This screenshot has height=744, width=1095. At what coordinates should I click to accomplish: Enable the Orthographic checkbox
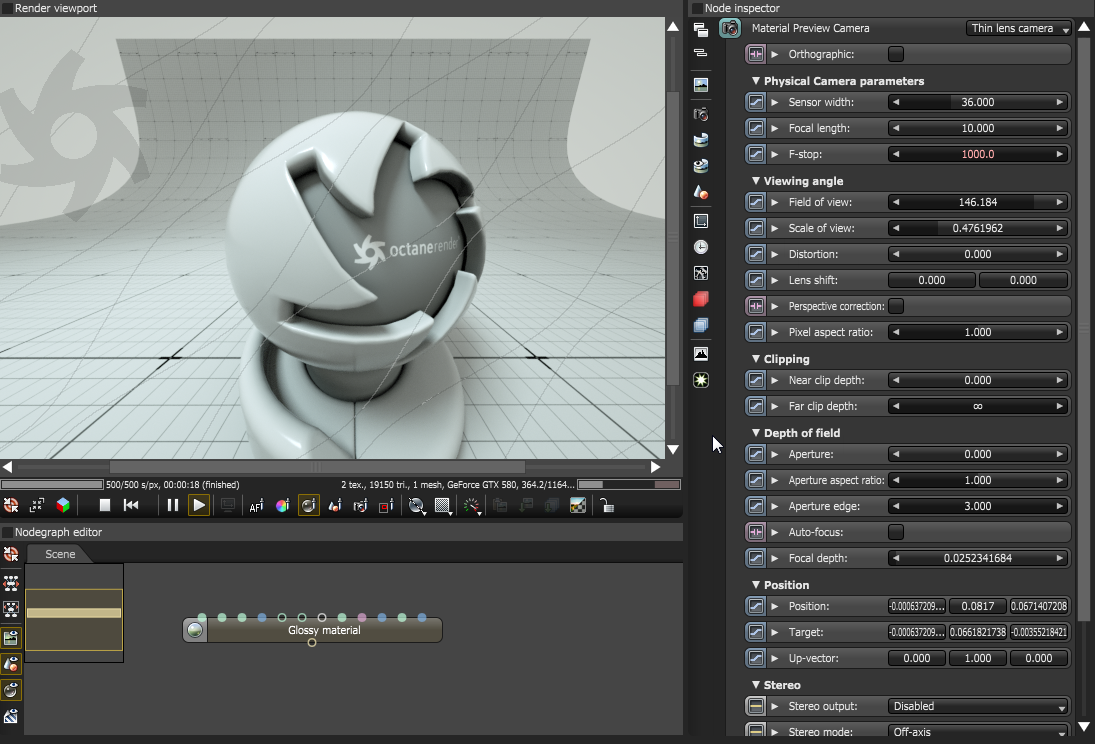pyautogui.click(x=895, y=54)
